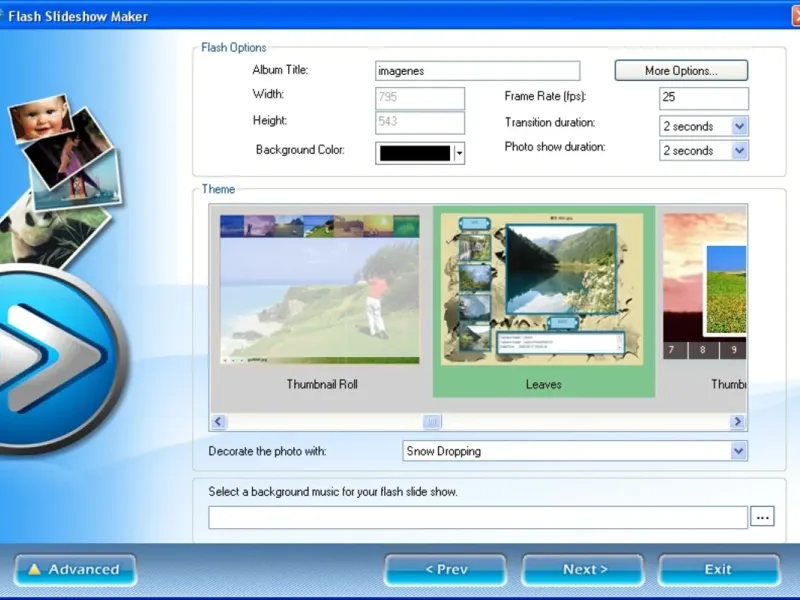Image resolution: width=800 pixels, height=600 pixels.
Task: Proceed with the Next button
Action: pos(583,569)
